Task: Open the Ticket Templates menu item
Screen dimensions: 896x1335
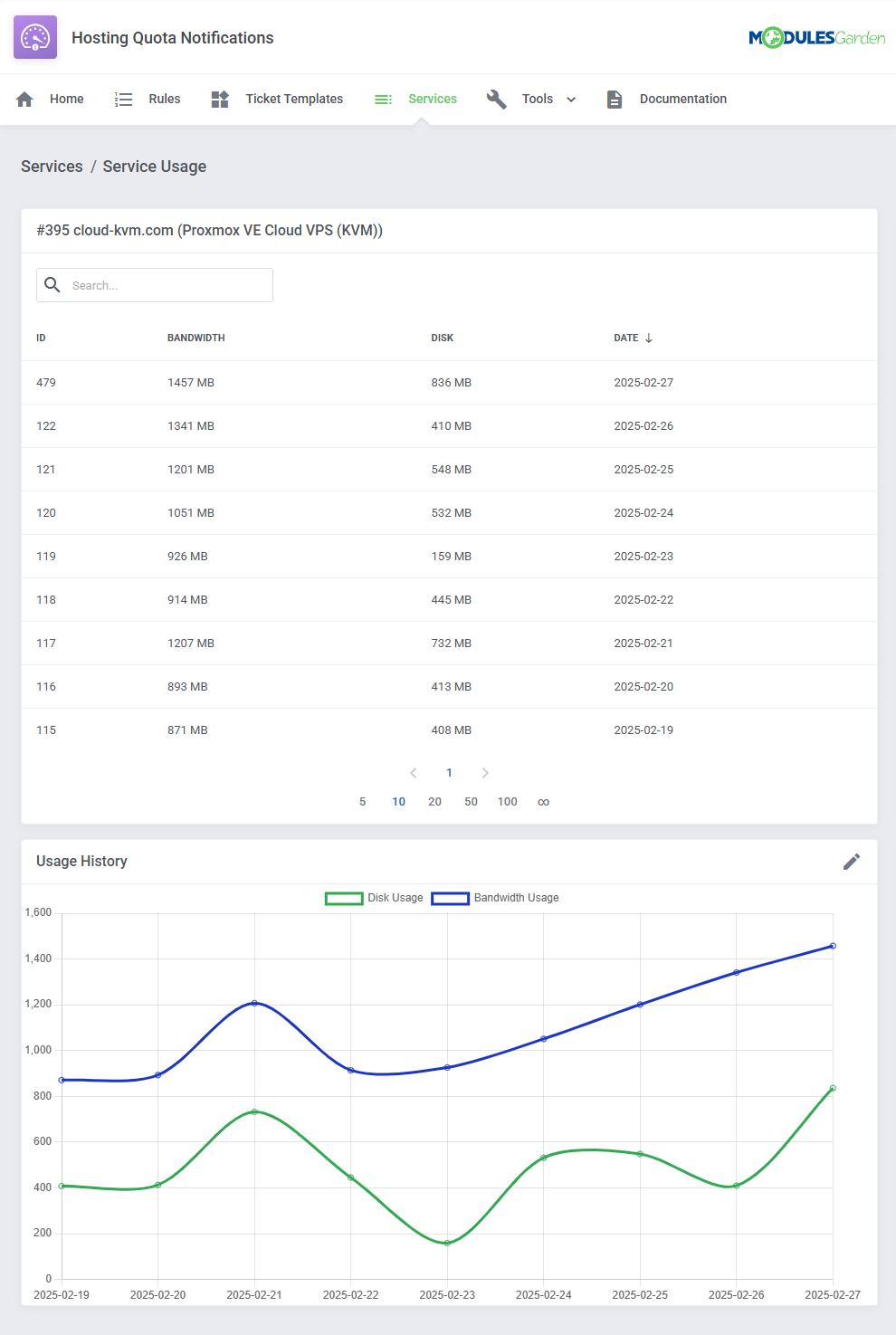Action: pyautogui.click(x=294, y=99)
